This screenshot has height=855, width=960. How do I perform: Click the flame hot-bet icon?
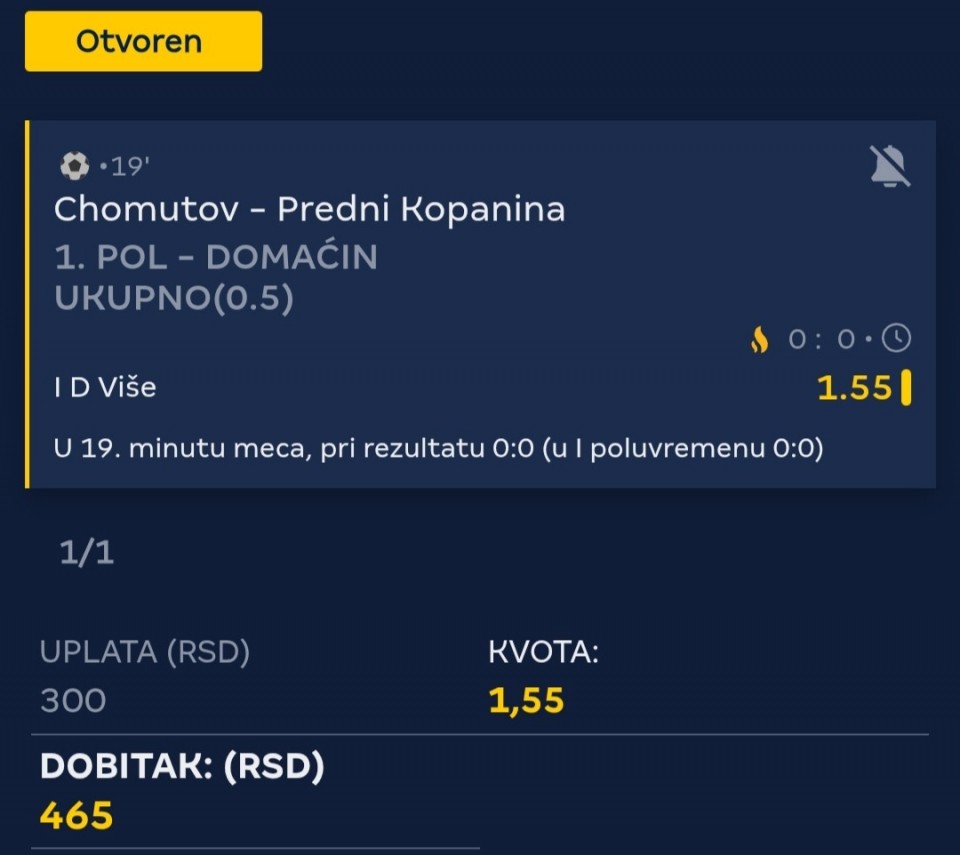click(760, 340)
